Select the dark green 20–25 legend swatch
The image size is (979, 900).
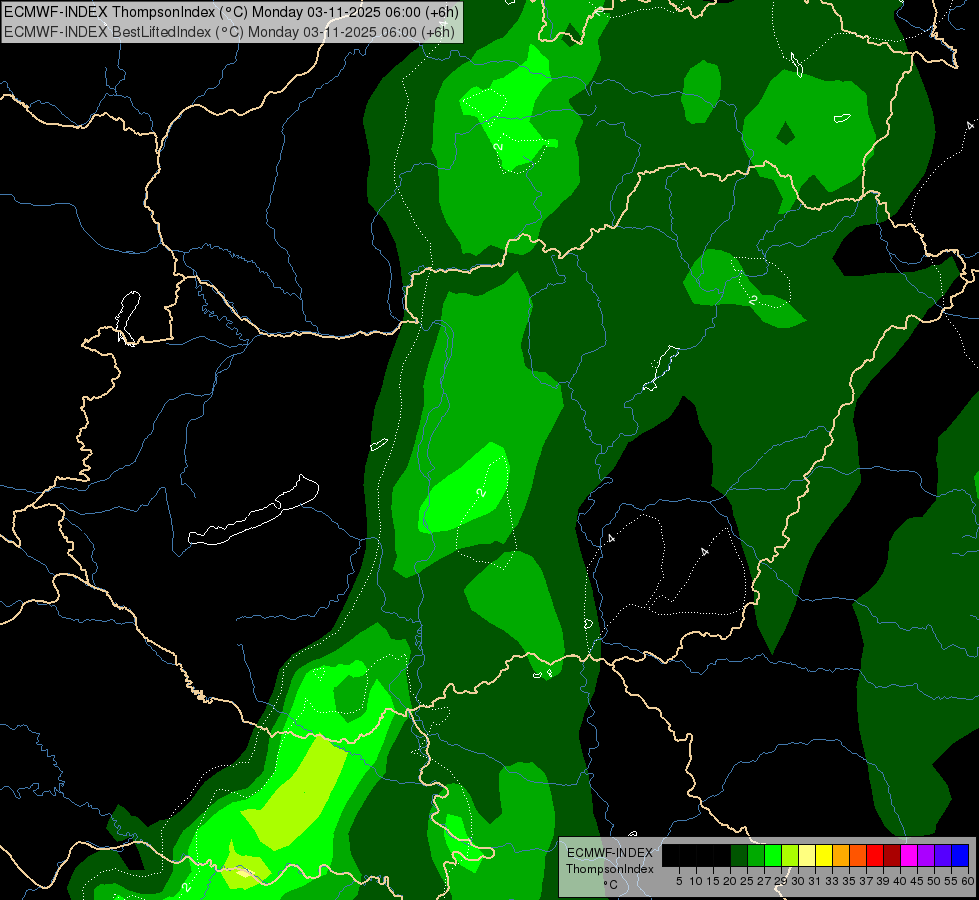[739, 855]
